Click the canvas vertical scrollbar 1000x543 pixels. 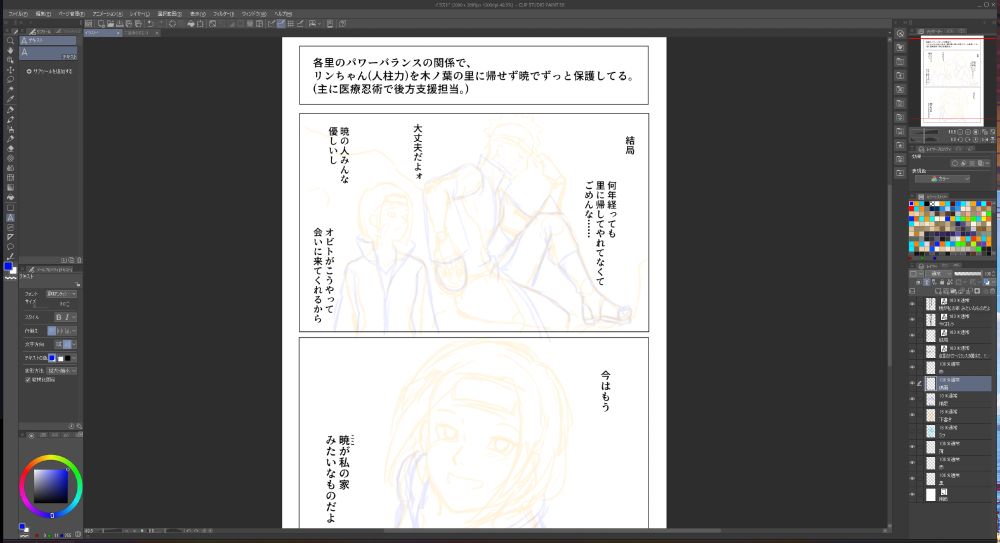pos(890,274)
